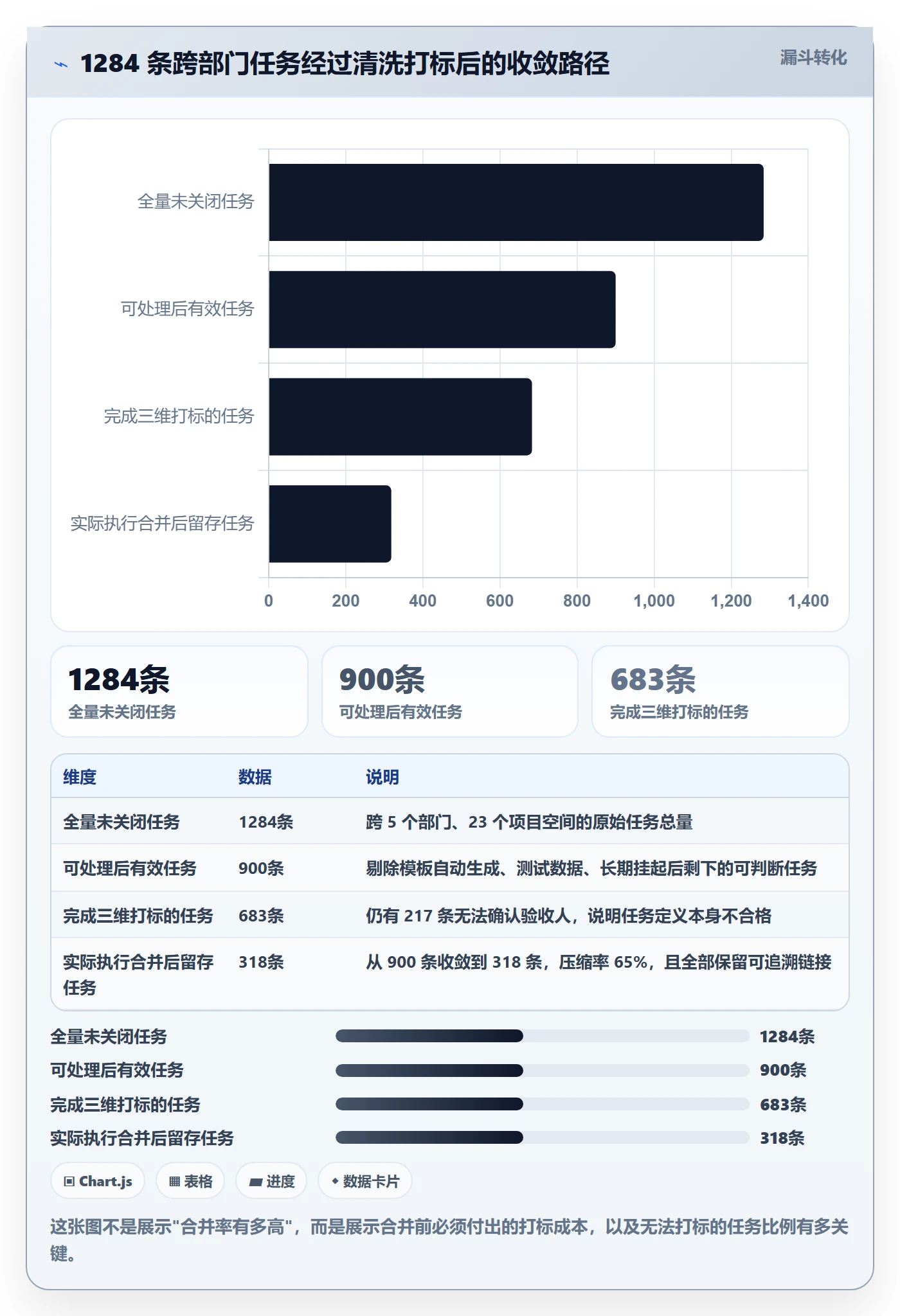Click footnote starting 这张图不是展示
900x1316 pixels.
449,1240
